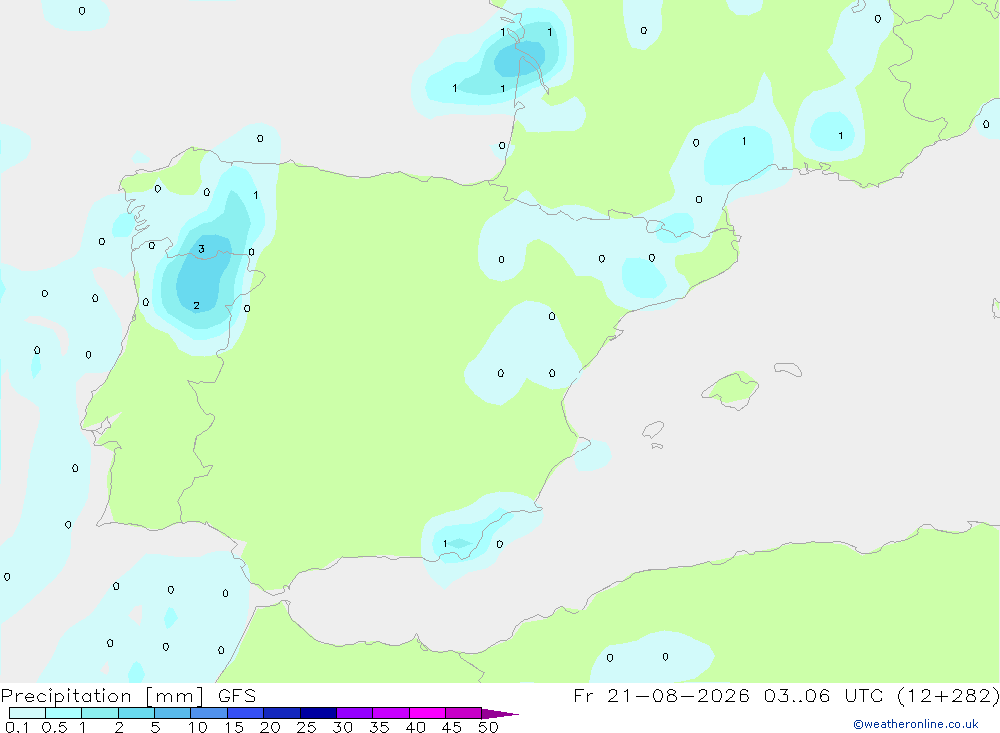Click the 'Precipitation [mm] GFS' map title
The image size is (1000, 733).
coord(128,695)
